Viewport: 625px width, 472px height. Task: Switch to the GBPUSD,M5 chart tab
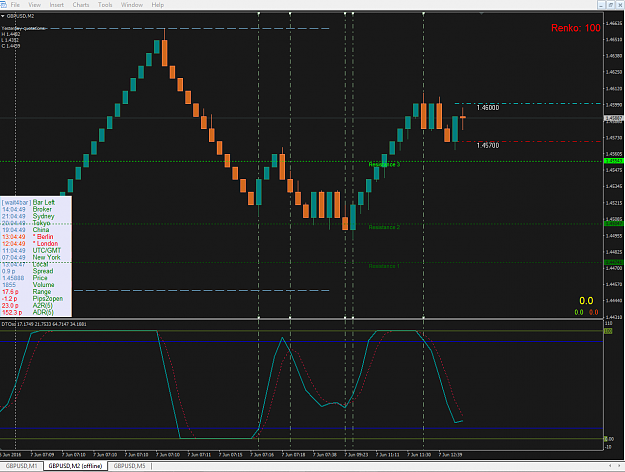point(129,466)
